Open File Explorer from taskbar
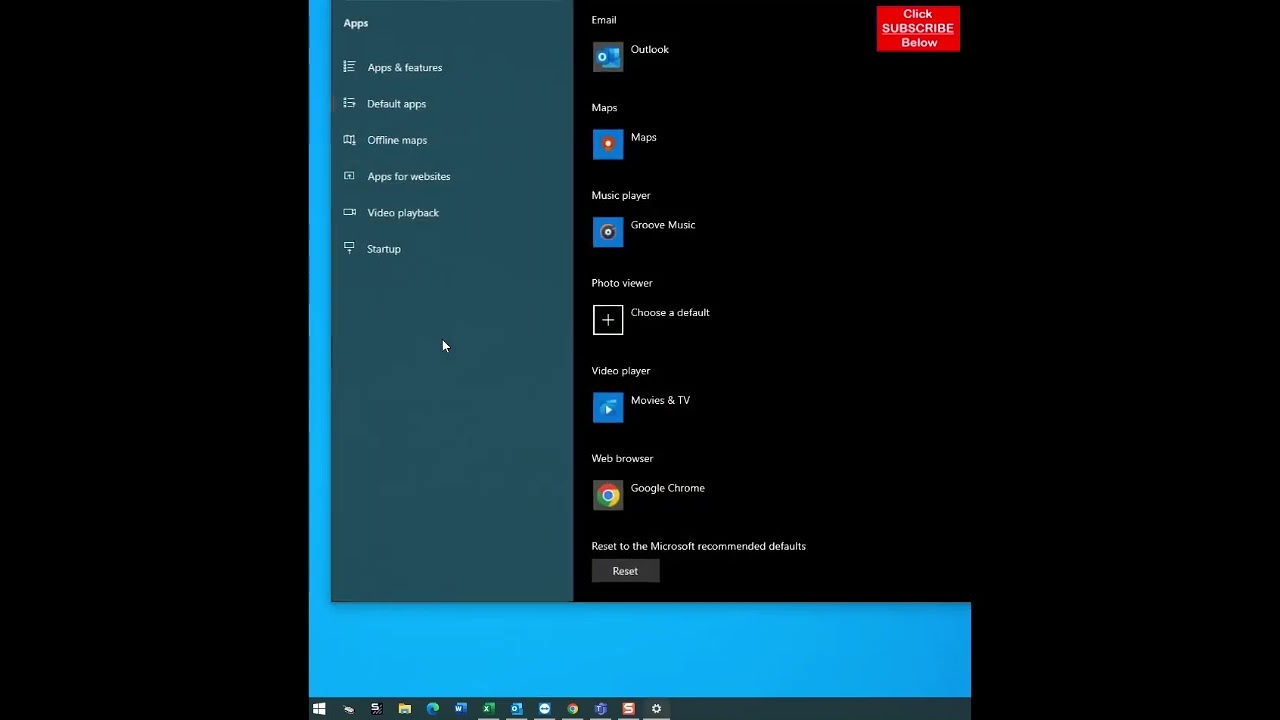This screenshot has height=720, width=1280. pos(404,708)
